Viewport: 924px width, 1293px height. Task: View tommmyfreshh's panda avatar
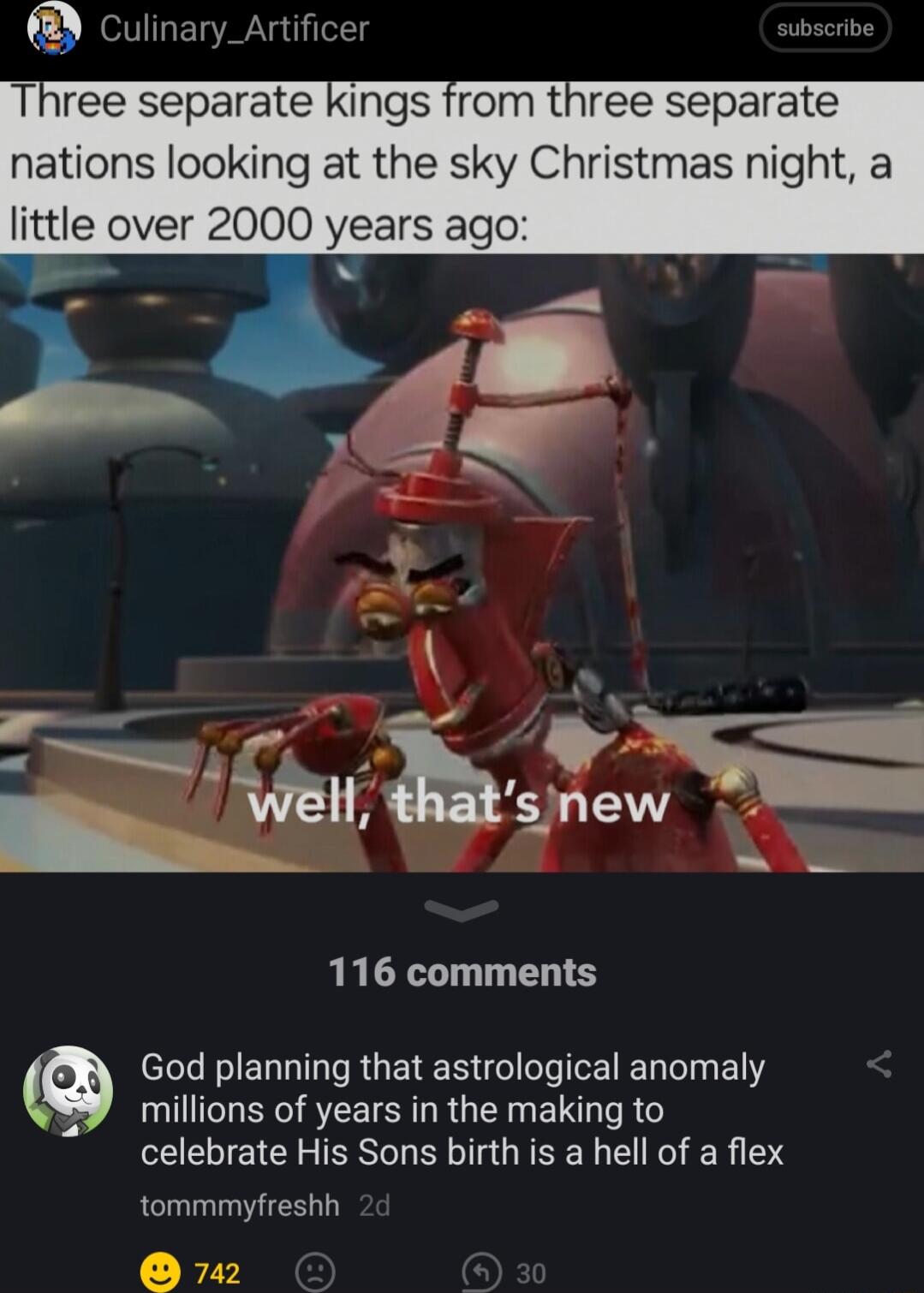tap(68, 1091)
